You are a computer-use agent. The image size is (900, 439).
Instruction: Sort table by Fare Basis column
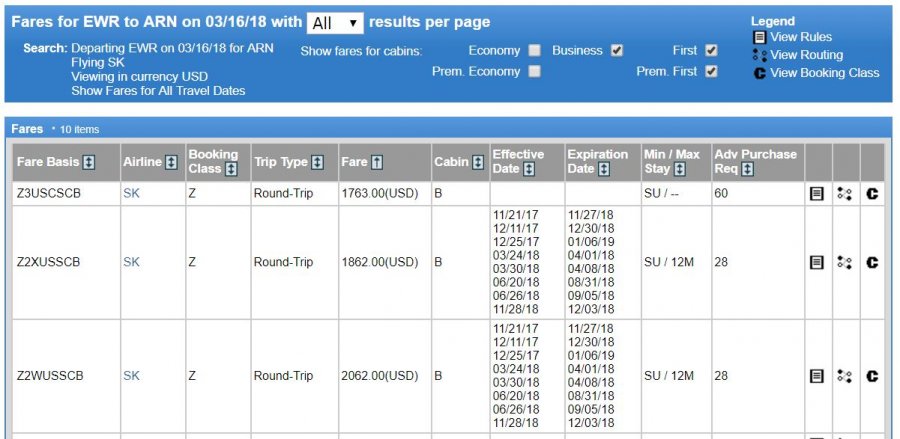click(x=89, y=162)
